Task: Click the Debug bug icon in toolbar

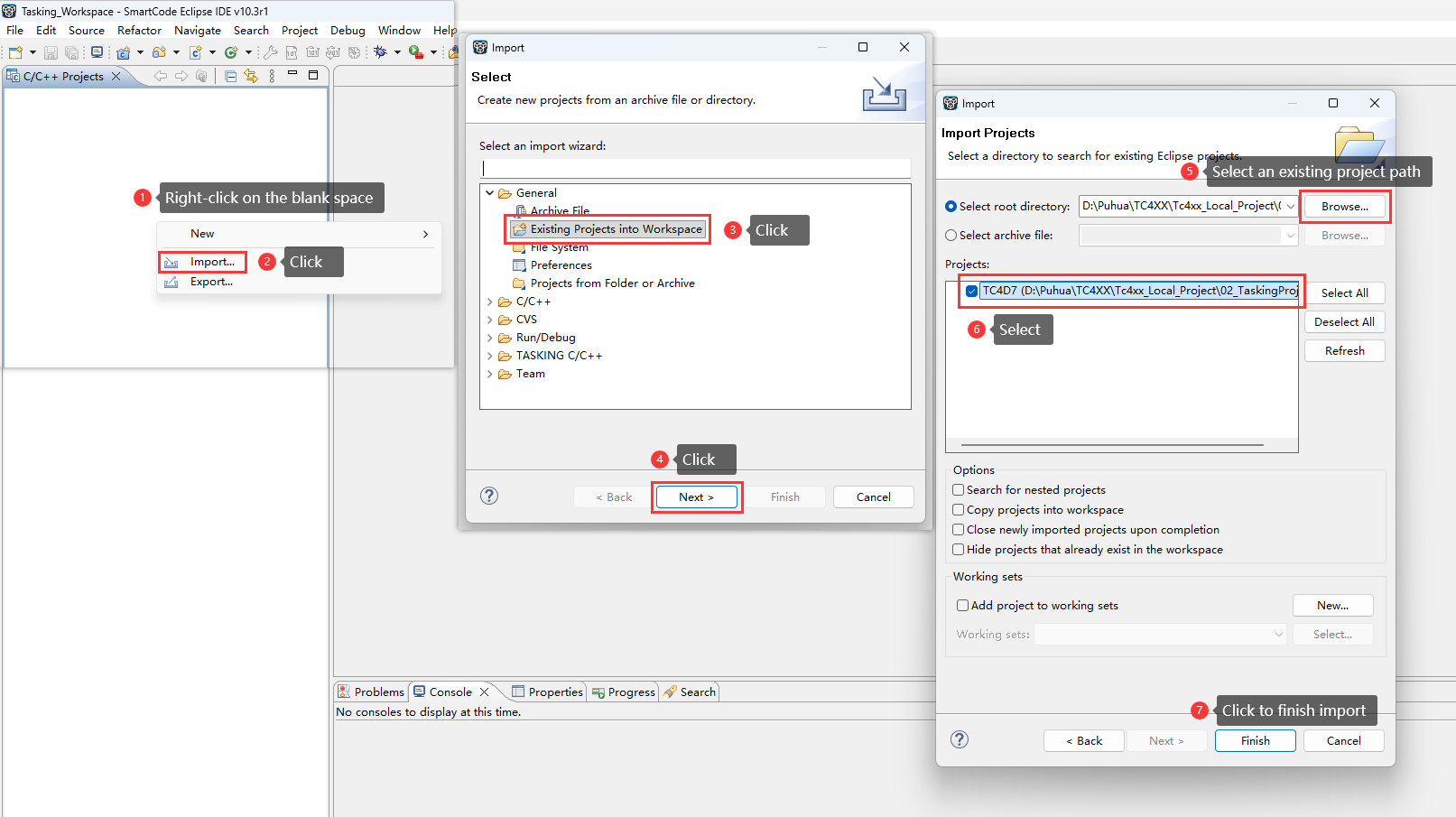Action: click(x=380, y=52)
